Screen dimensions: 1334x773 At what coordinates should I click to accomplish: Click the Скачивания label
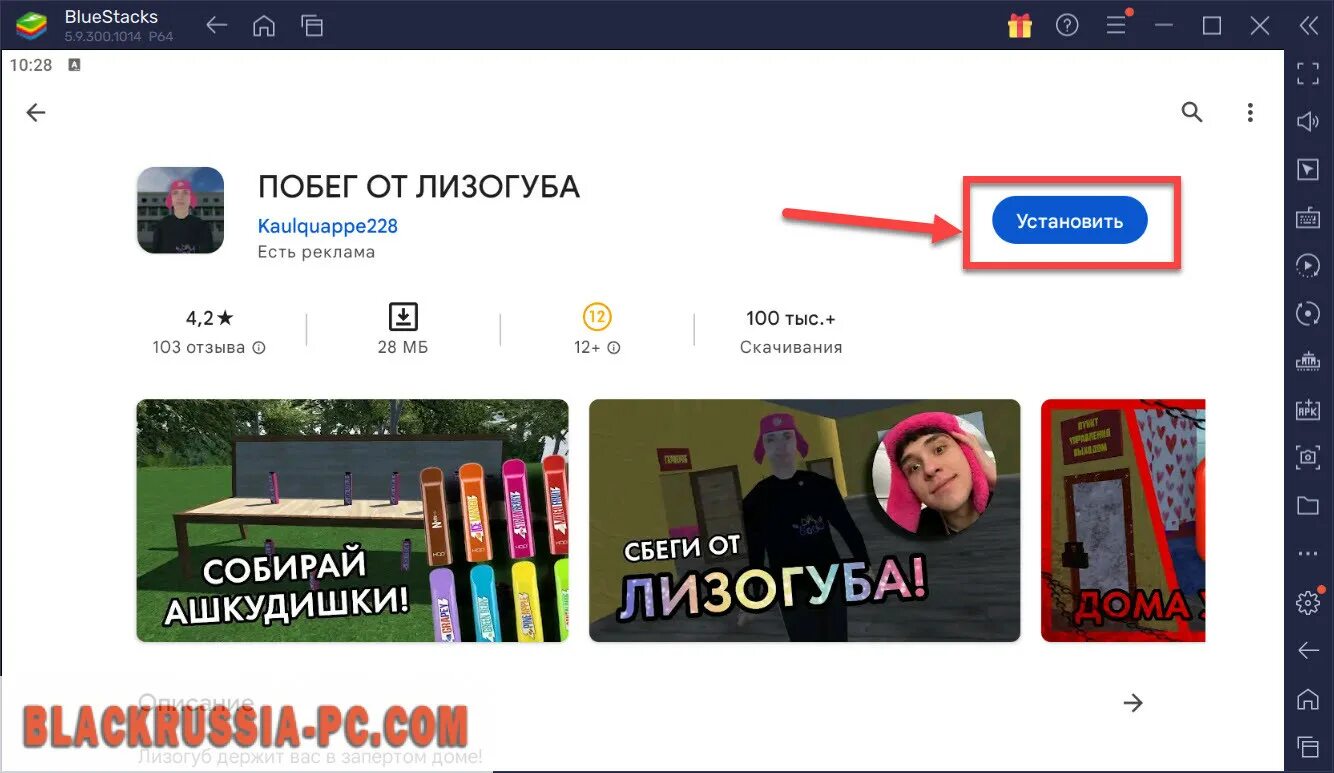pos(791,348)
